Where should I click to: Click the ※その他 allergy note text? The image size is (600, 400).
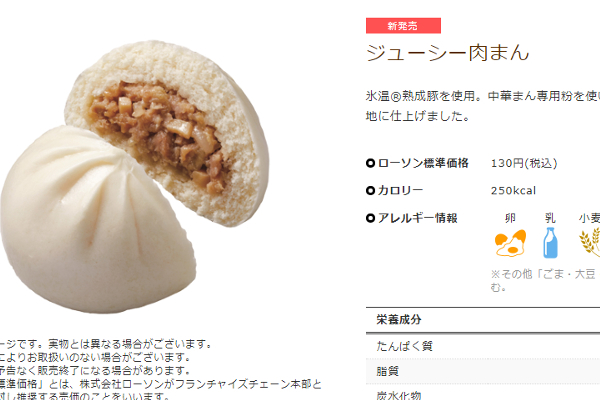click(x=545, y=281)
